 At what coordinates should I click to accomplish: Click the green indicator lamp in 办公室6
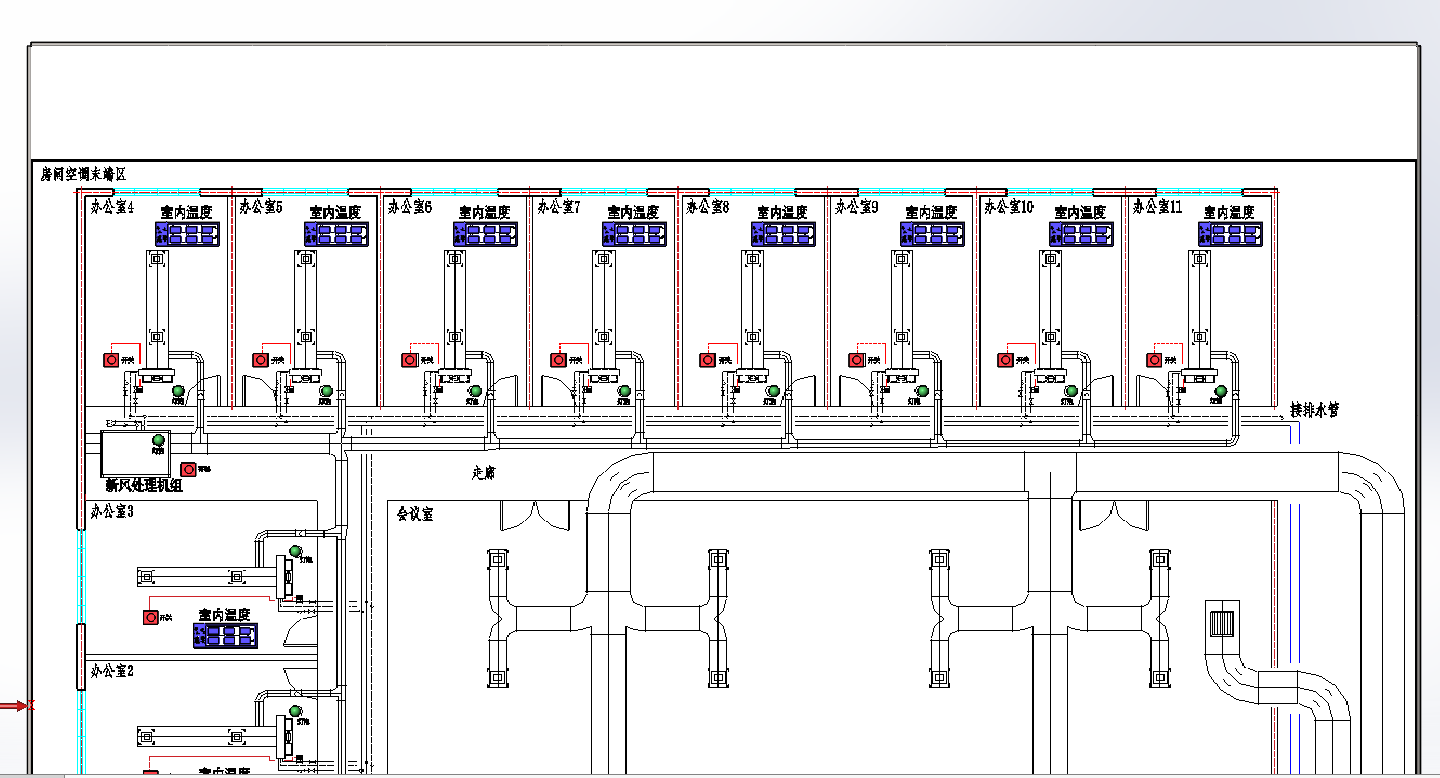click(x=475, y=391)
